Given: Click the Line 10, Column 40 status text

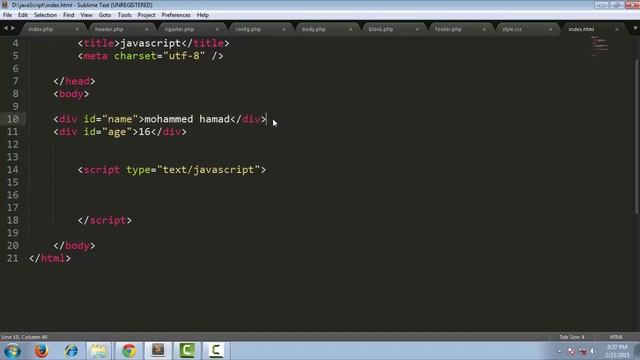Looking at the screenshot, I should (24, 337).
